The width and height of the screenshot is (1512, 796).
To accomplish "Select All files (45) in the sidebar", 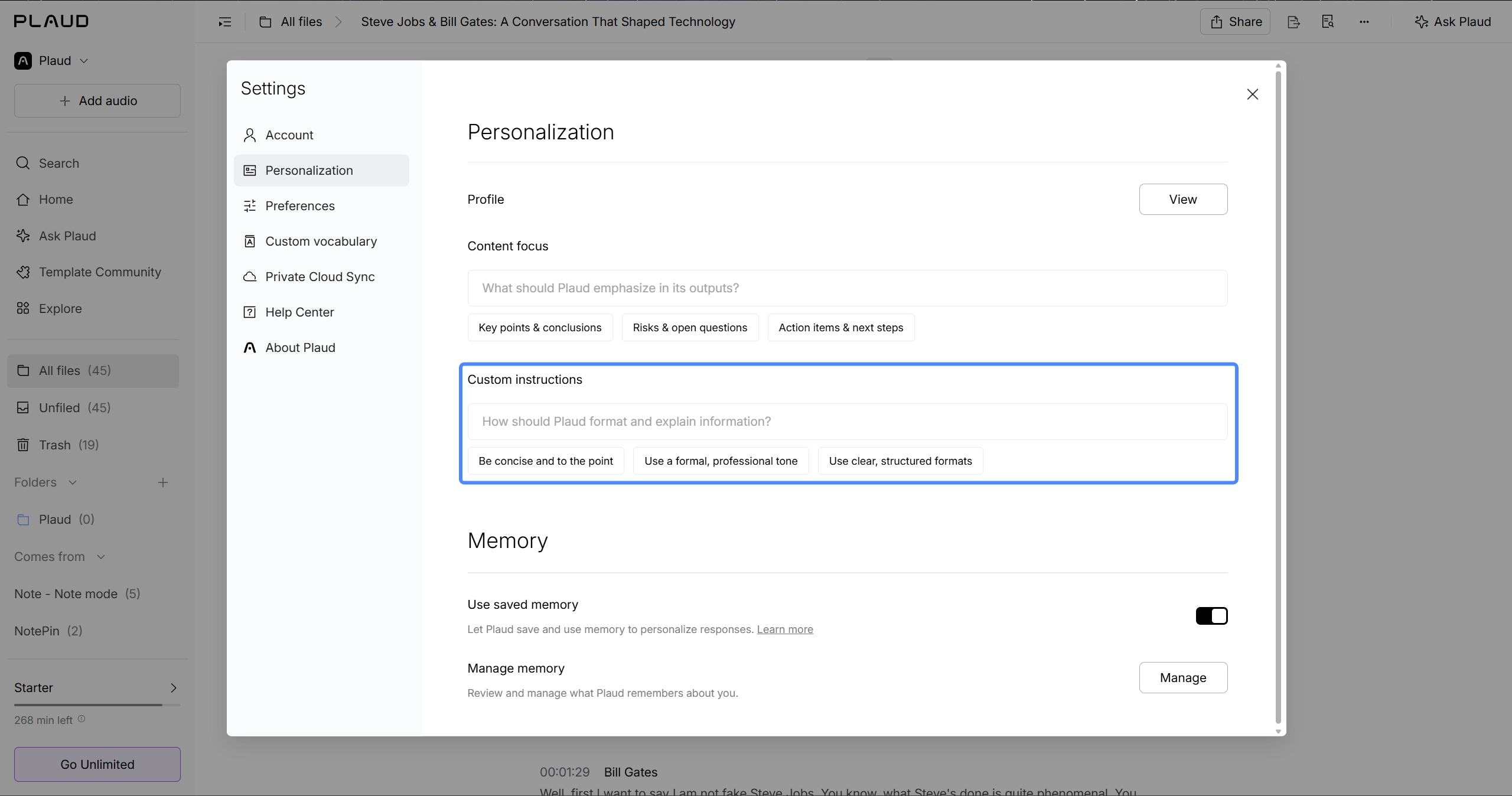I will click(x=93, y=371).
